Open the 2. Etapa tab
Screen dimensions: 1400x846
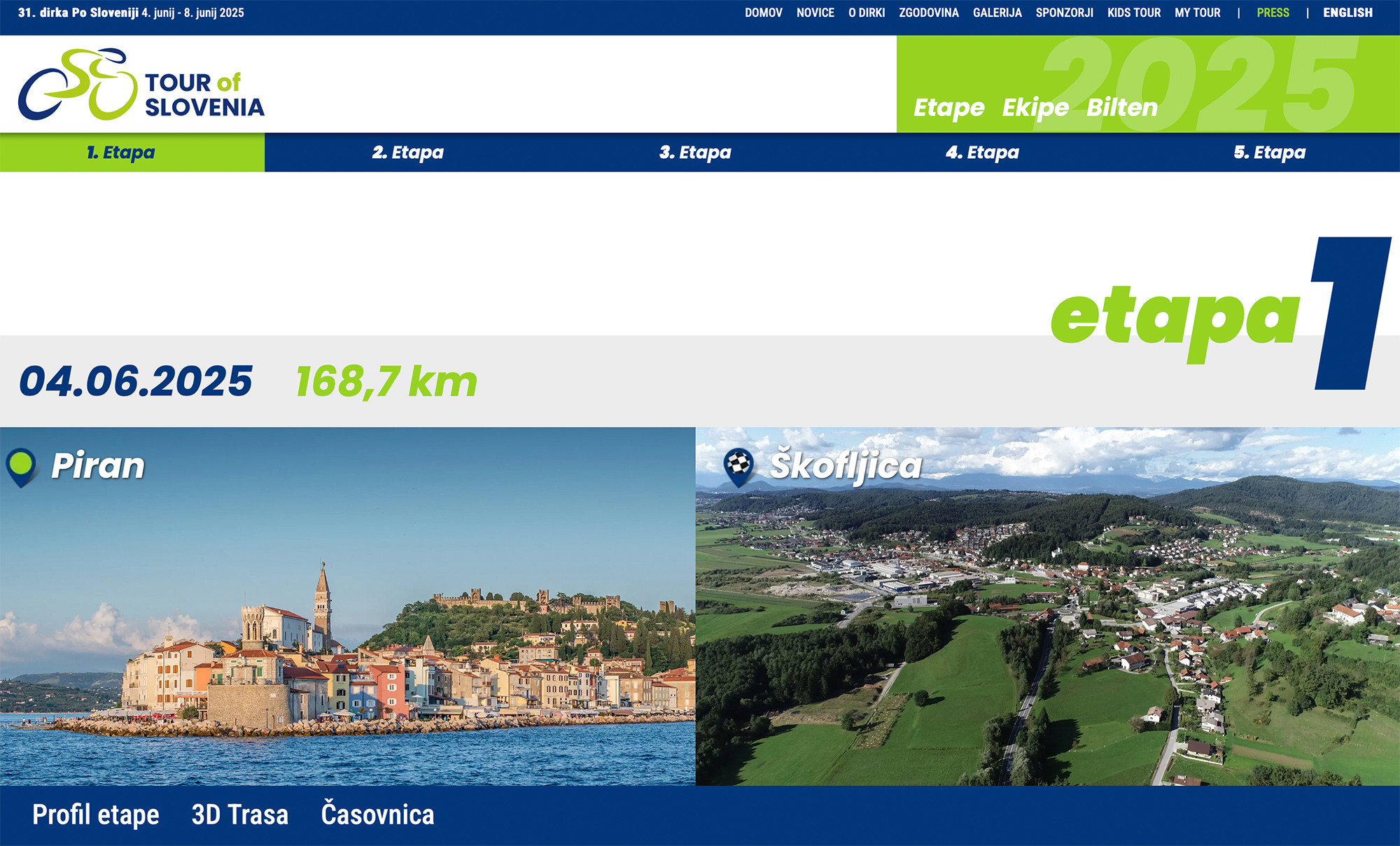point(408,153)
